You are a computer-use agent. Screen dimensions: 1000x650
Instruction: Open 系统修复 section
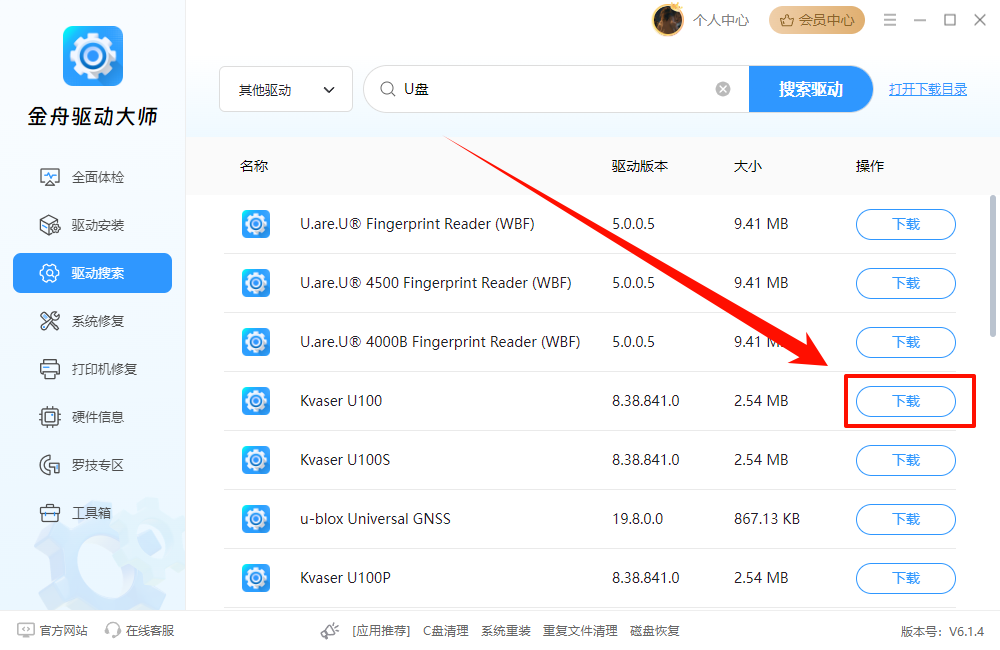(92, 321)
